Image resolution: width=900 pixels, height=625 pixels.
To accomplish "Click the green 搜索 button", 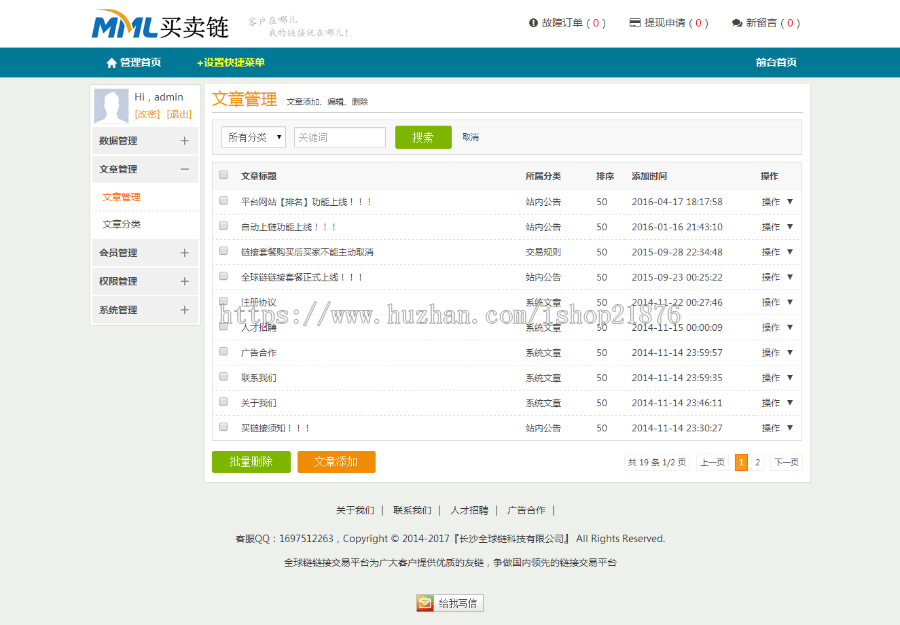I will pyautogui.click(x=426, y=136).
